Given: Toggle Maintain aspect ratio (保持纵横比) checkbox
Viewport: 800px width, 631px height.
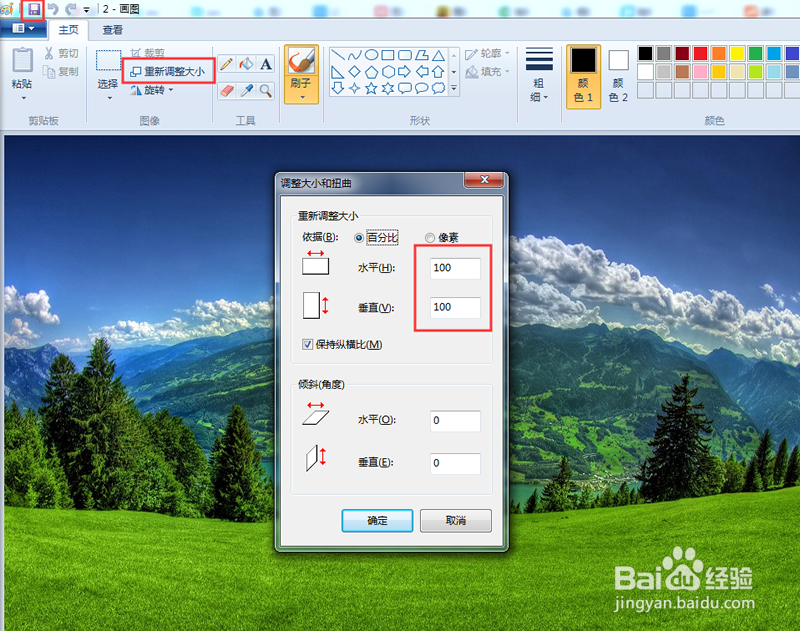Looking at the screenshot, I should [307, 344].
